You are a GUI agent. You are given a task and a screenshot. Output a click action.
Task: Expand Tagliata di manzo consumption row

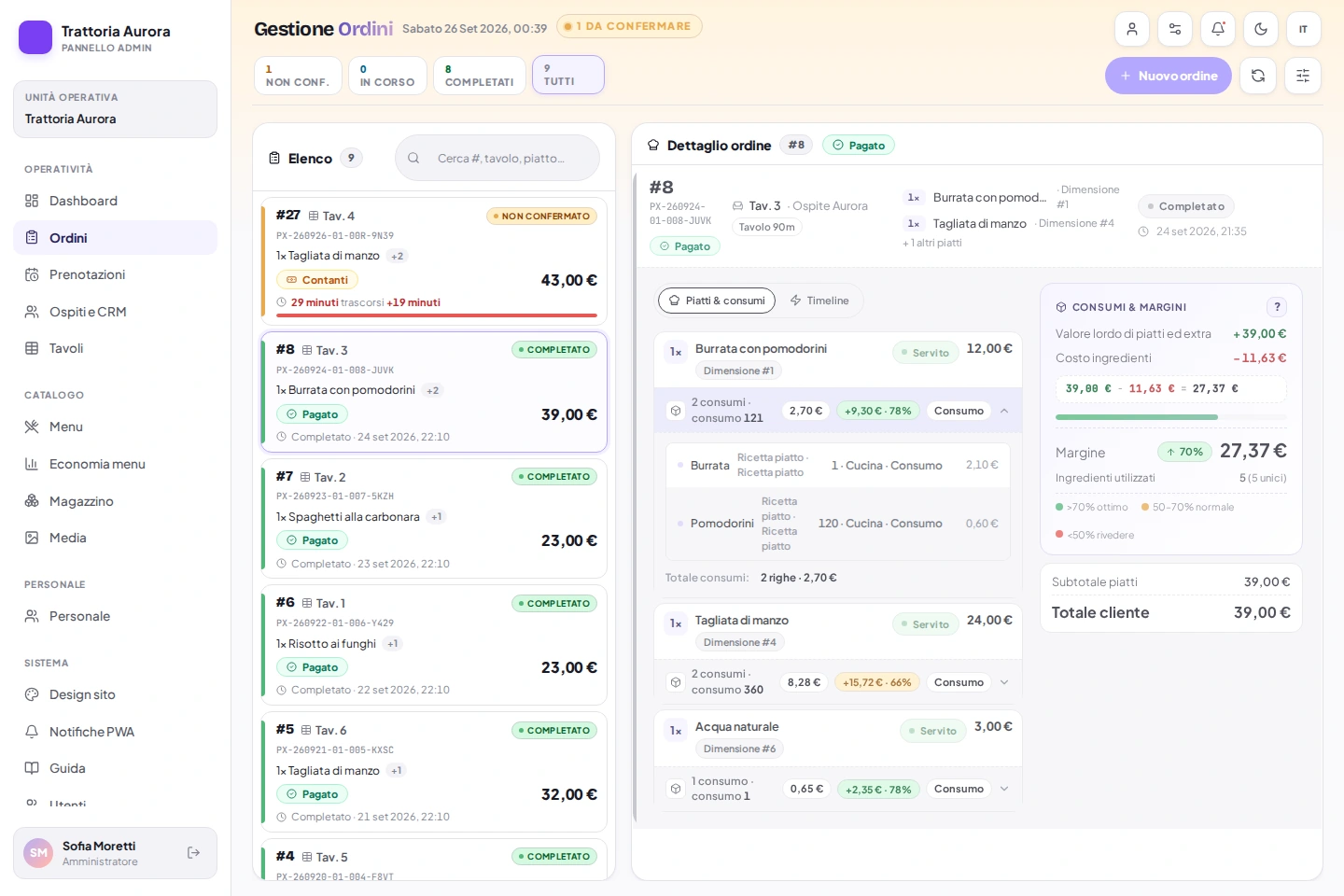click(x=1004, y=682)
